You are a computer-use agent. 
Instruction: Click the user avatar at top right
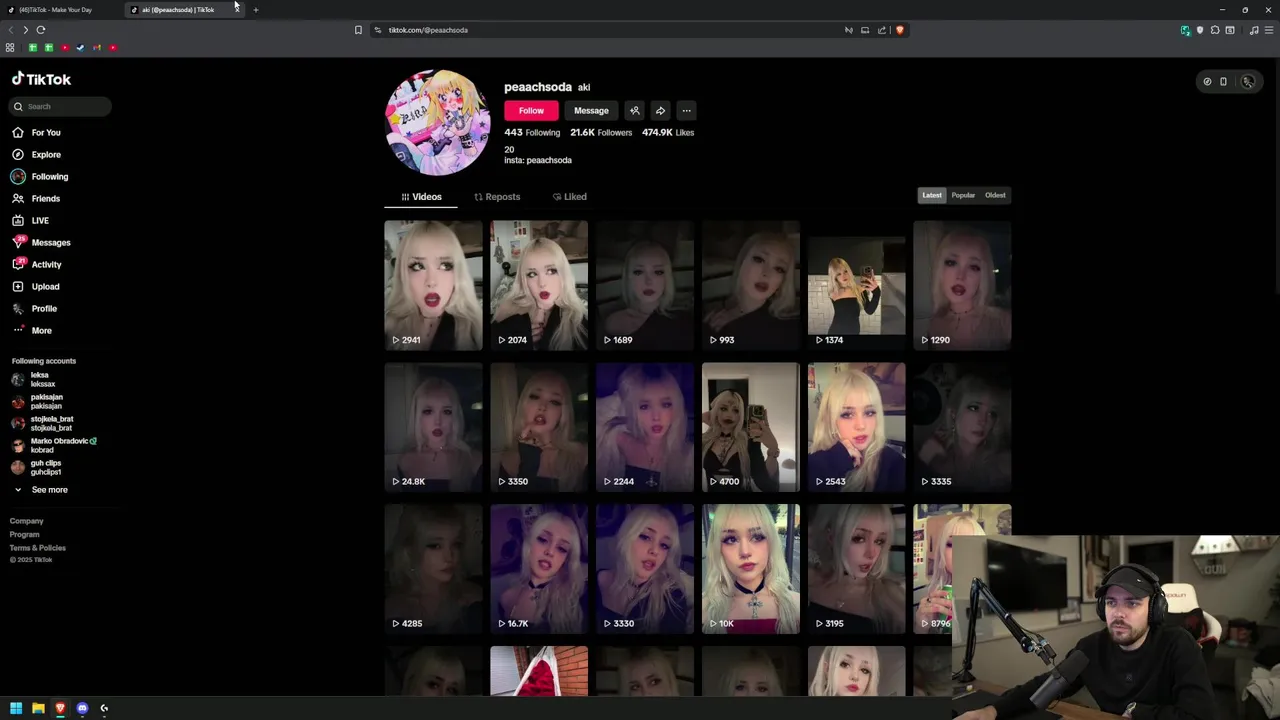coord(1248,82)
